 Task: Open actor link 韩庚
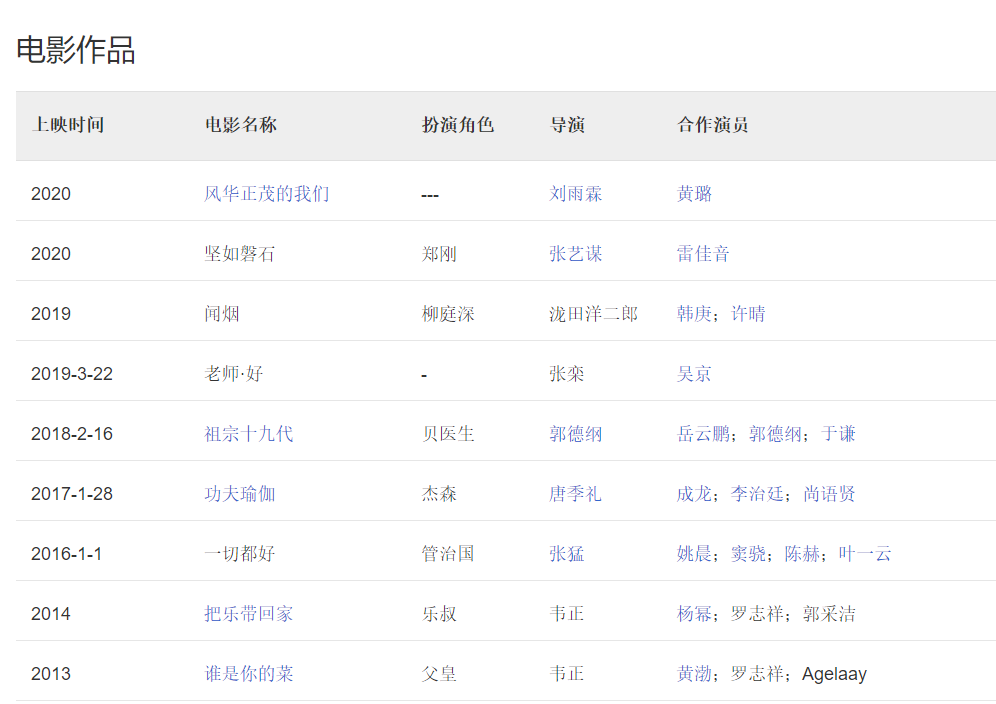tap(694, 313)
